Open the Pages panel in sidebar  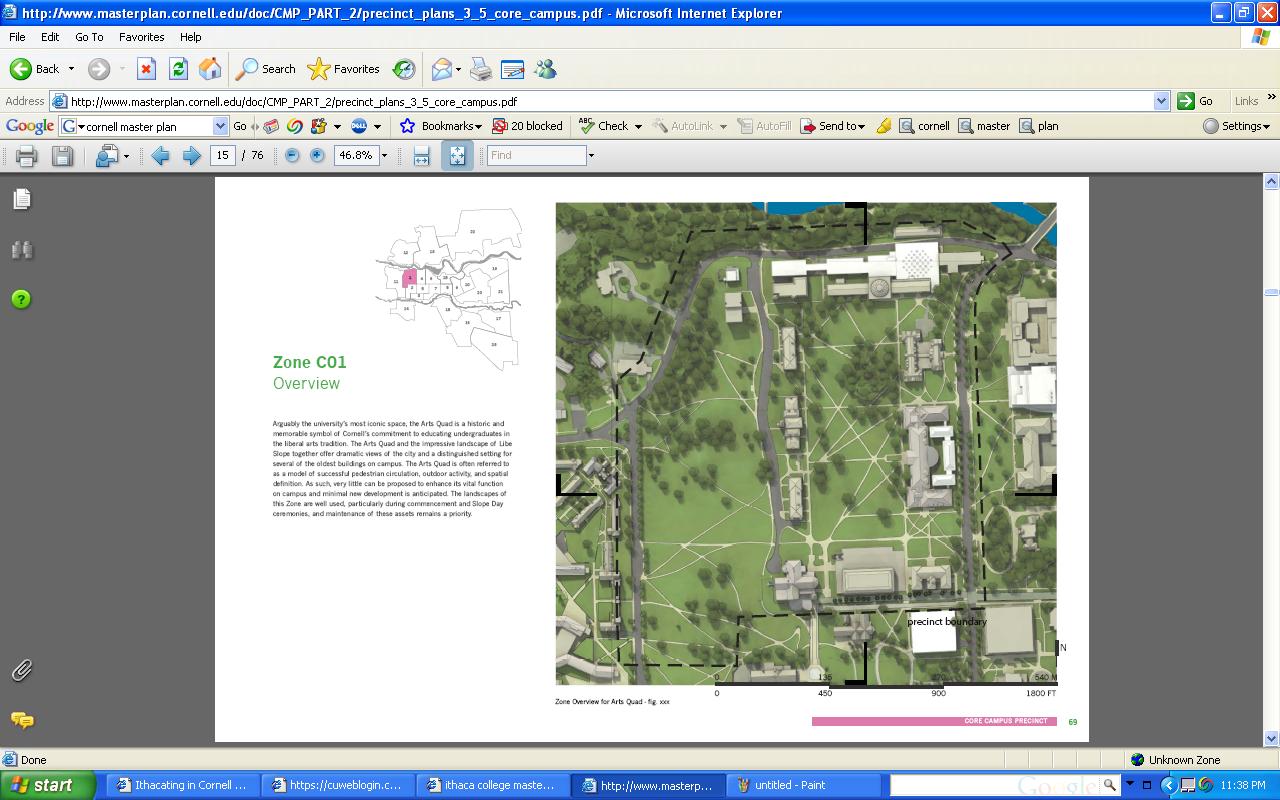click(x=21, y=199)
